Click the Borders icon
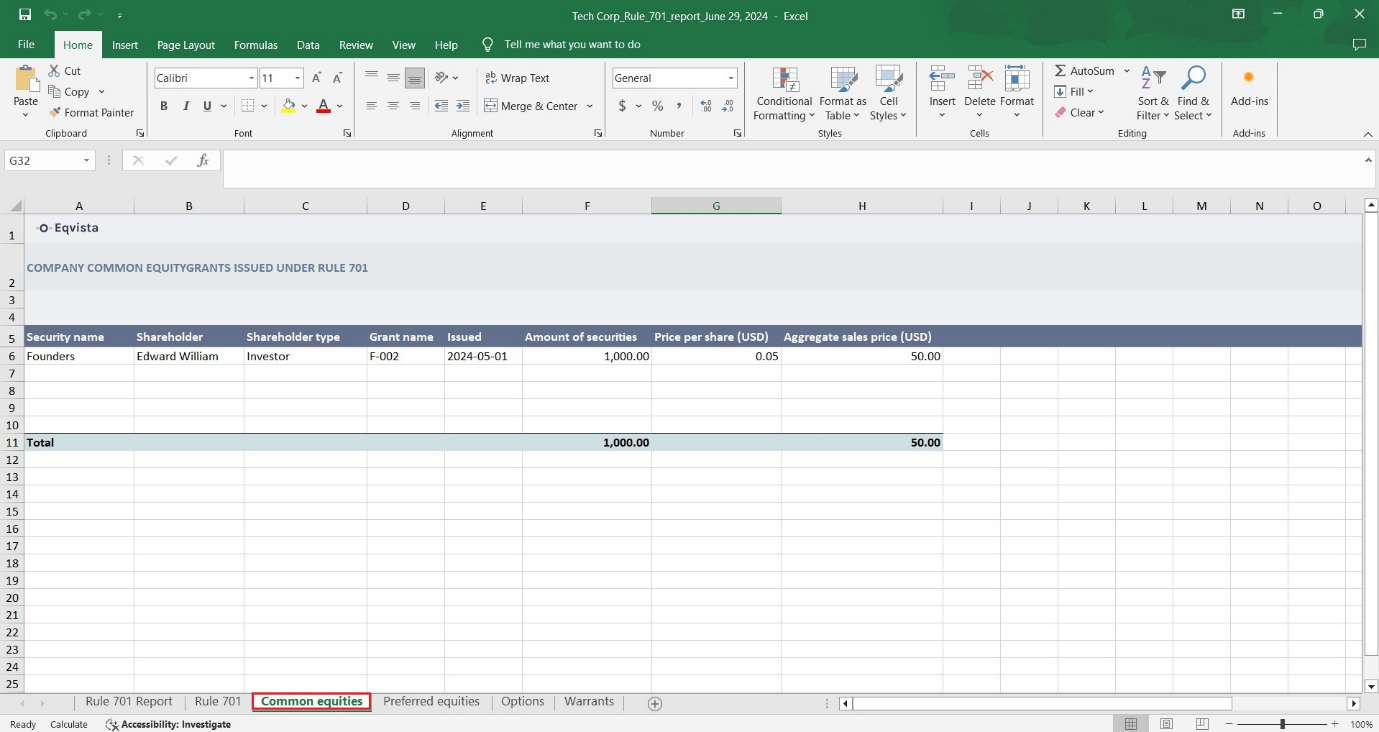 pos(248,106)
